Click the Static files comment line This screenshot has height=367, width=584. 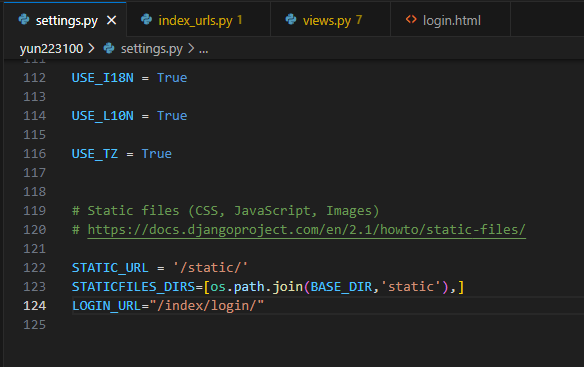[x=225, y=211]
